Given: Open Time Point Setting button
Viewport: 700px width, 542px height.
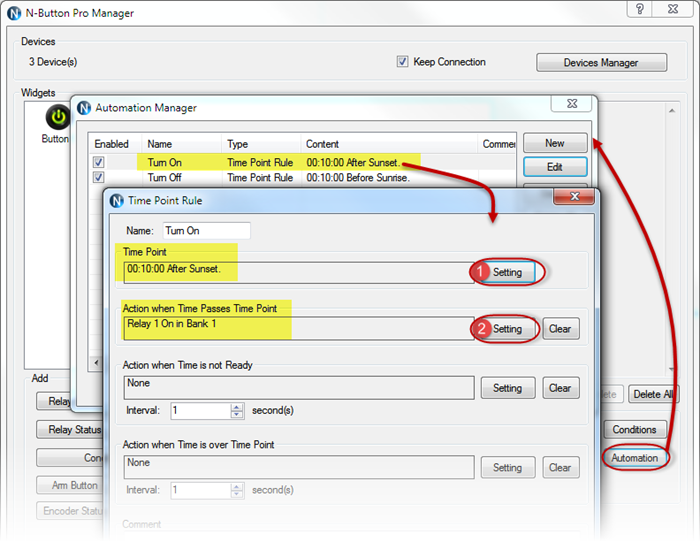Looking at the screenshot, I should point(507,272).
